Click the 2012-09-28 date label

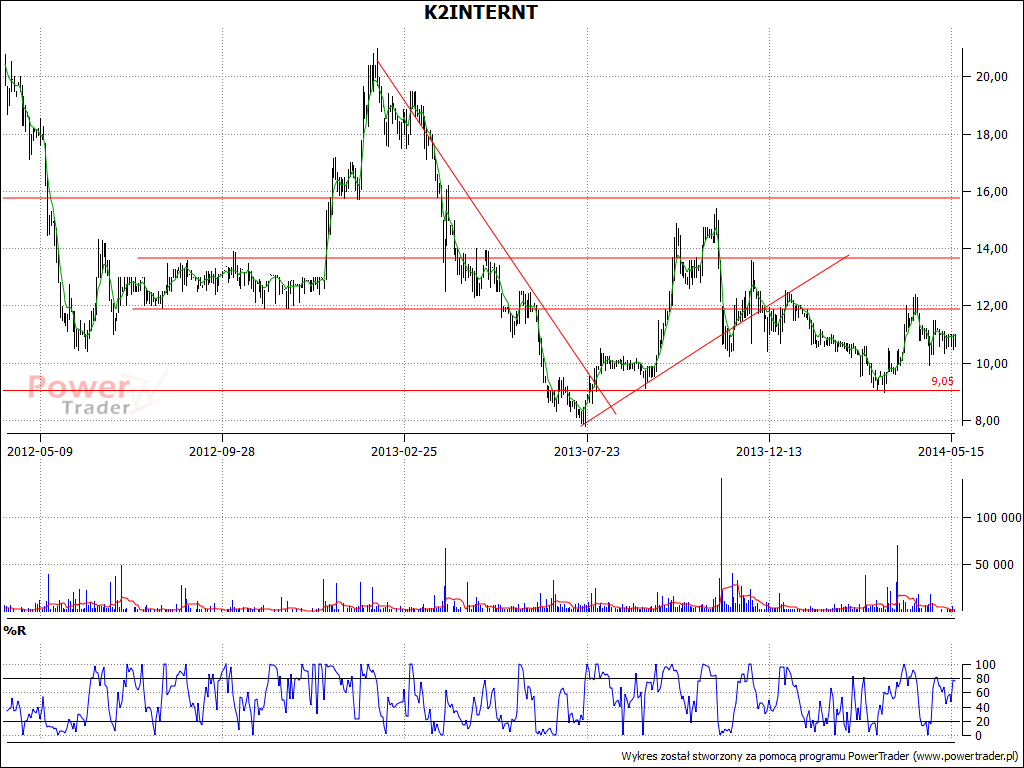click(x=222, y=451)
